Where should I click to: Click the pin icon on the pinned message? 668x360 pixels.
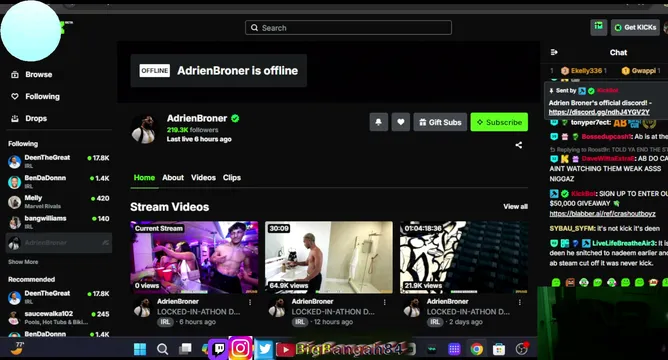pos(551,91)
